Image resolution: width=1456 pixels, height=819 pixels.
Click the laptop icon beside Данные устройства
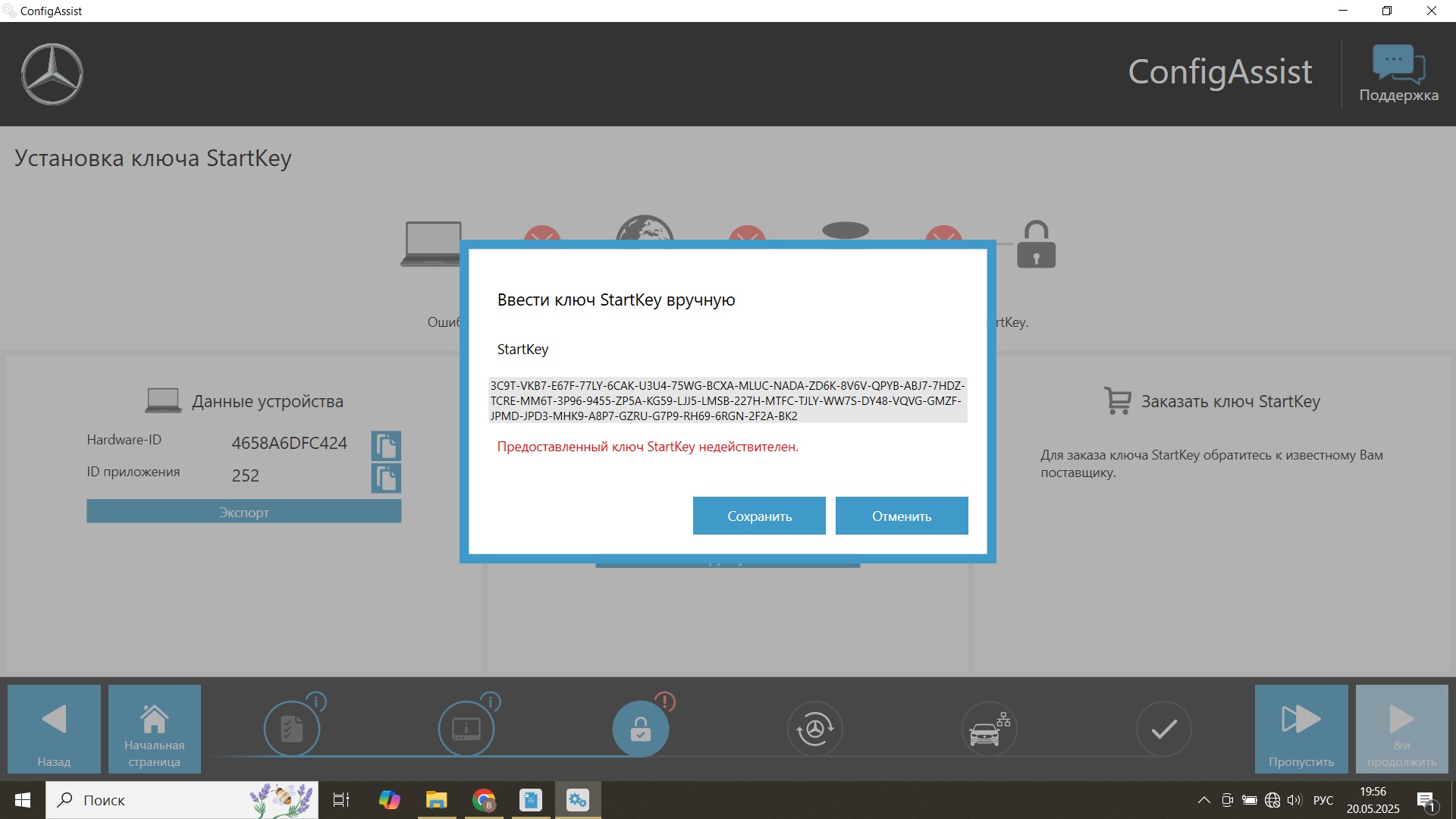tap(163, 400)
